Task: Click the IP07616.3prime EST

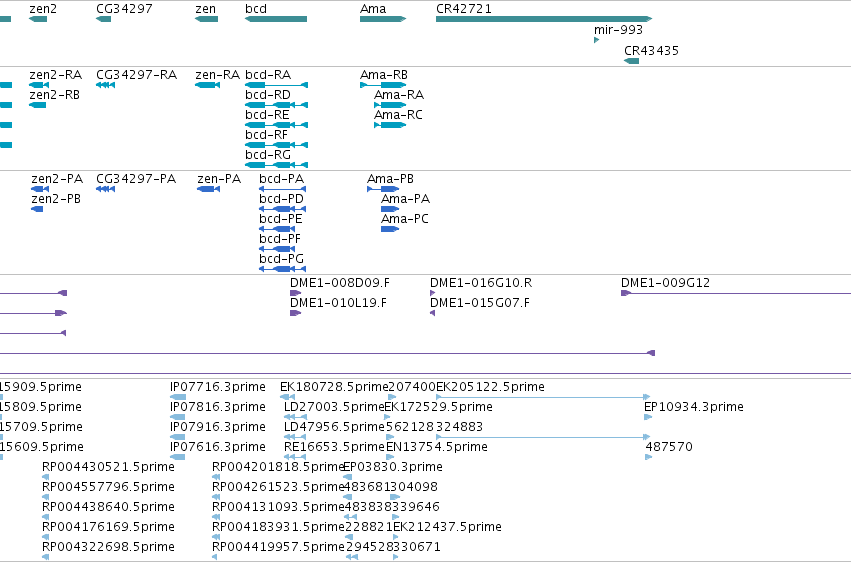Action: [177, 457]
